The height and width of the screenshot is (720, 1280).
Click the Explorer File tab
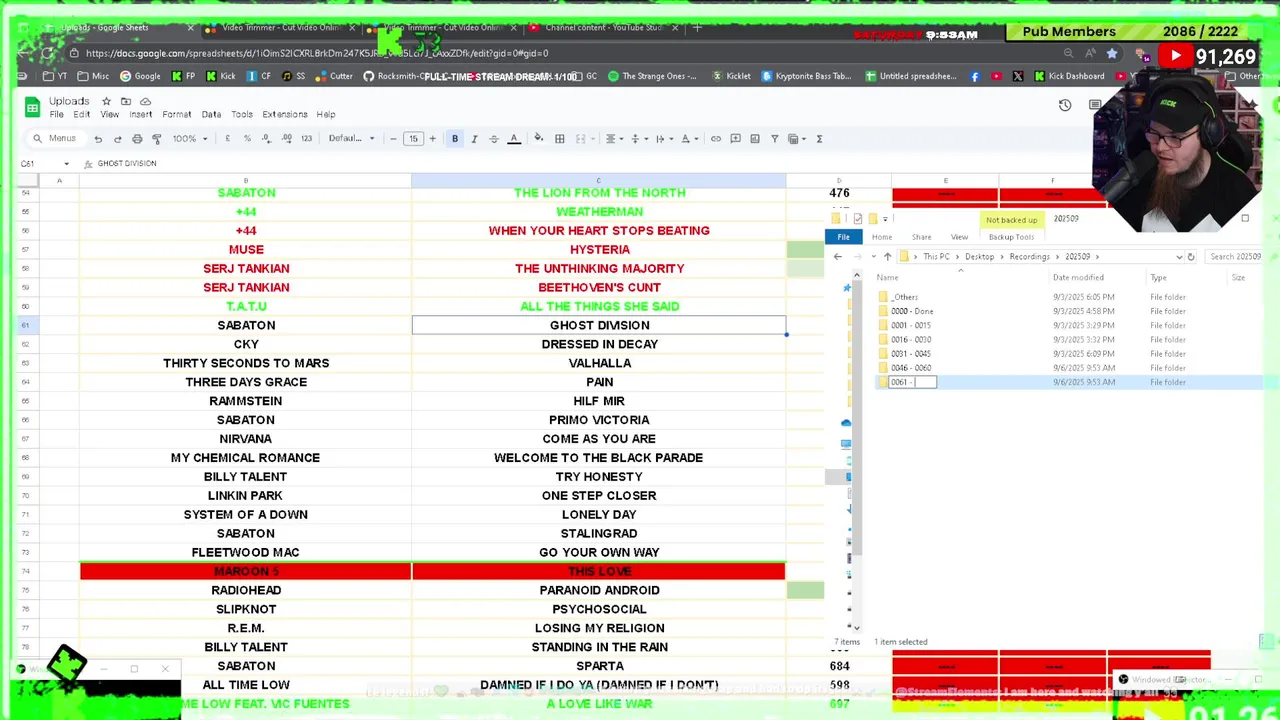(x=843, y=237)
